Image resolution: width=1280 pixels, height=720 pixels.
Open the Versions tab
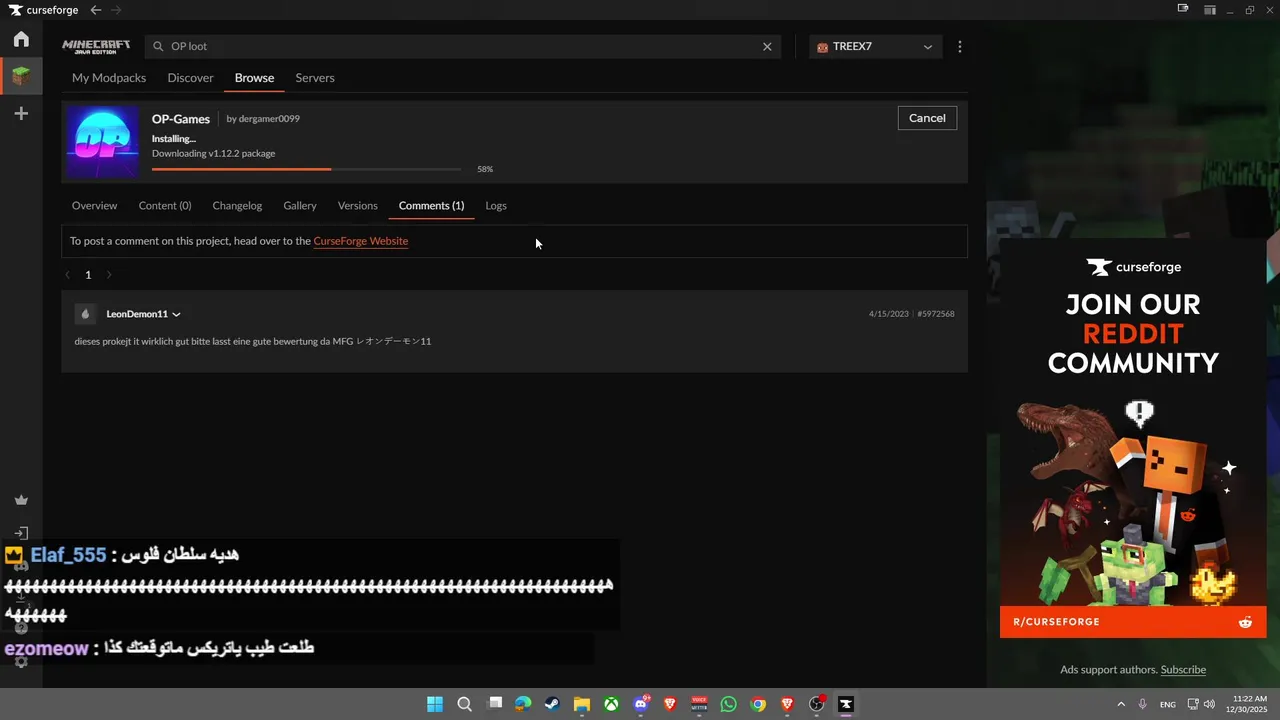pyautogui.click(x=358, y=206)
